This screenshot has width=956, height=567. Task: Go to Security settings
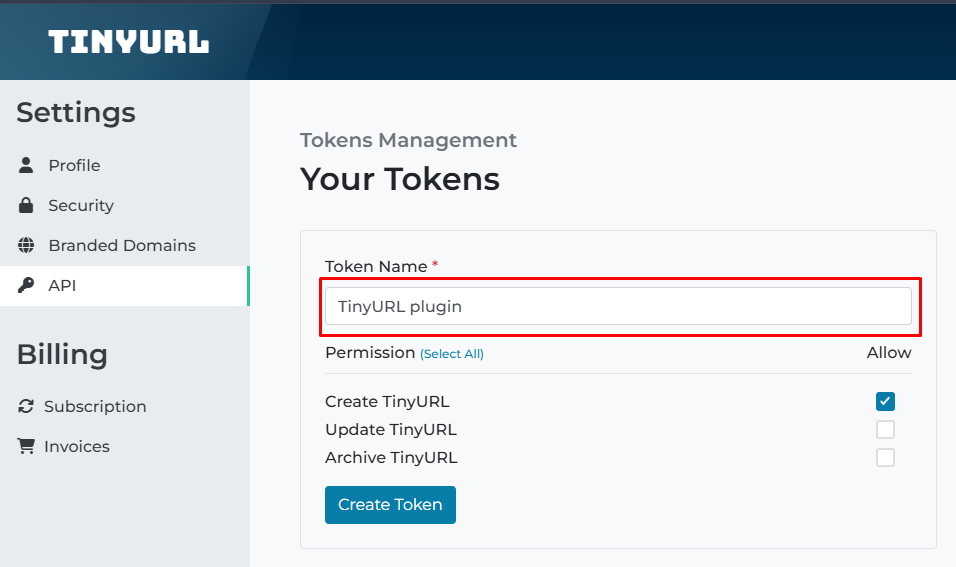(x=81, y=205)
